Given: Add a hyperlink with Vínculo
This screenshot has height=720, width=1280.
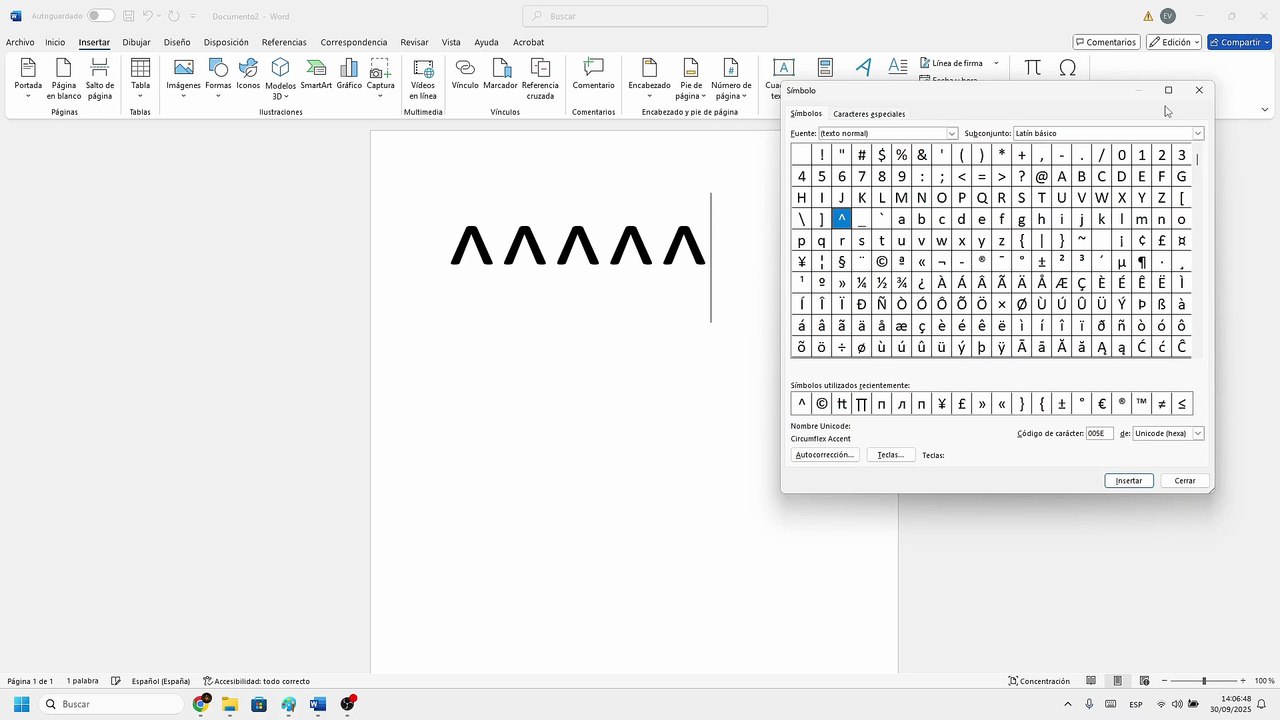Looking at the screenshot, I should pos(465,75).
